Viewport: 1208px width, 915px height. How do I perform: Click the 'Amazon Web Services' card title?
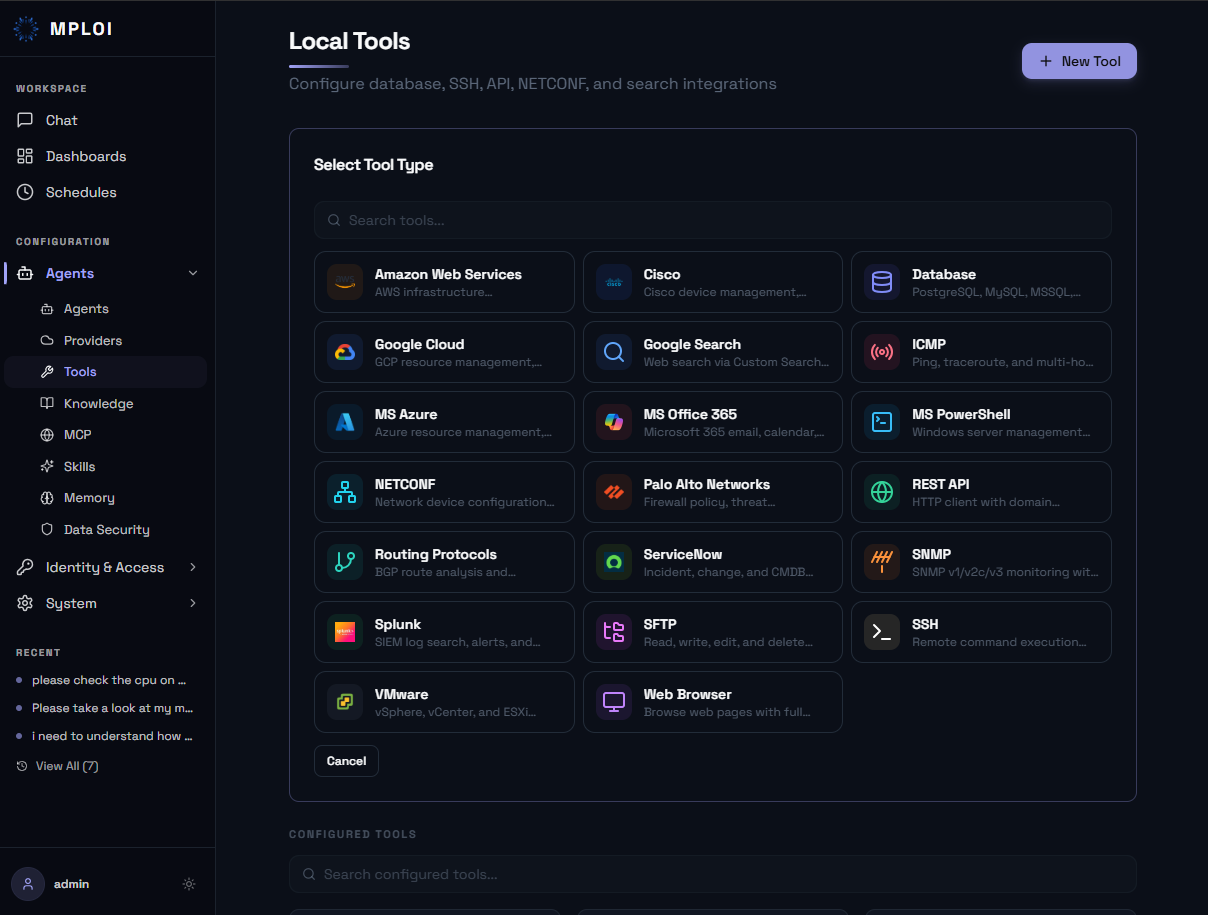448,274
